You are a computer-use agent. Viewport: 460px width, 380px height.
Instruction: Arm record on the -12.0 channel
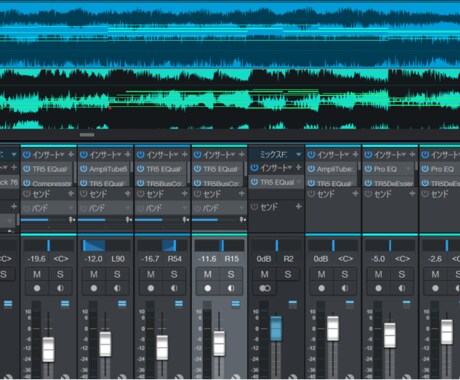pos(94,288)
